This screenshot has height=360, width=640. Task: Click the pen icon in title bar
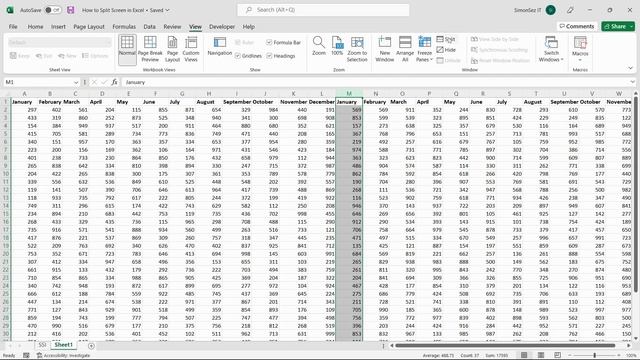[x=570, y=10]
